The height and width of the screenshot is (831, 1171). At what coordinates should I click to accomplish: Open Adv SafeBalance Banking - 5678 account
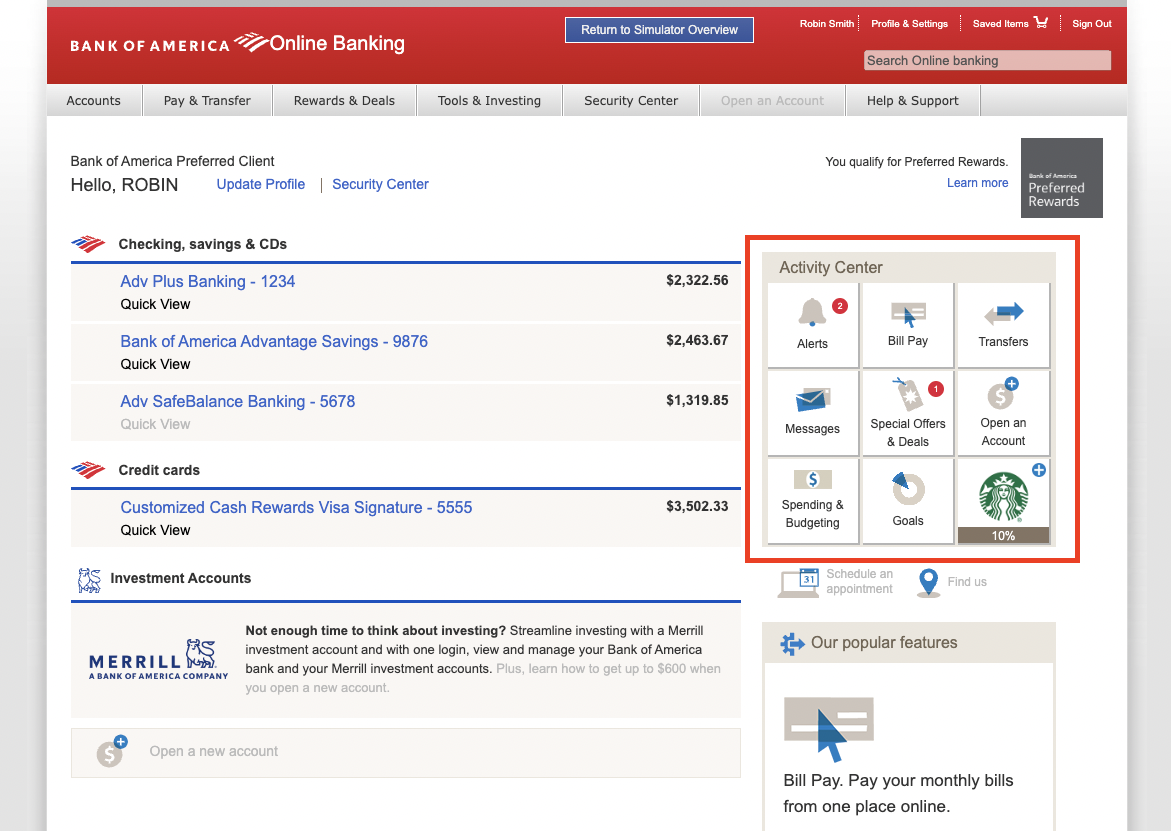[x=237, y=402]
